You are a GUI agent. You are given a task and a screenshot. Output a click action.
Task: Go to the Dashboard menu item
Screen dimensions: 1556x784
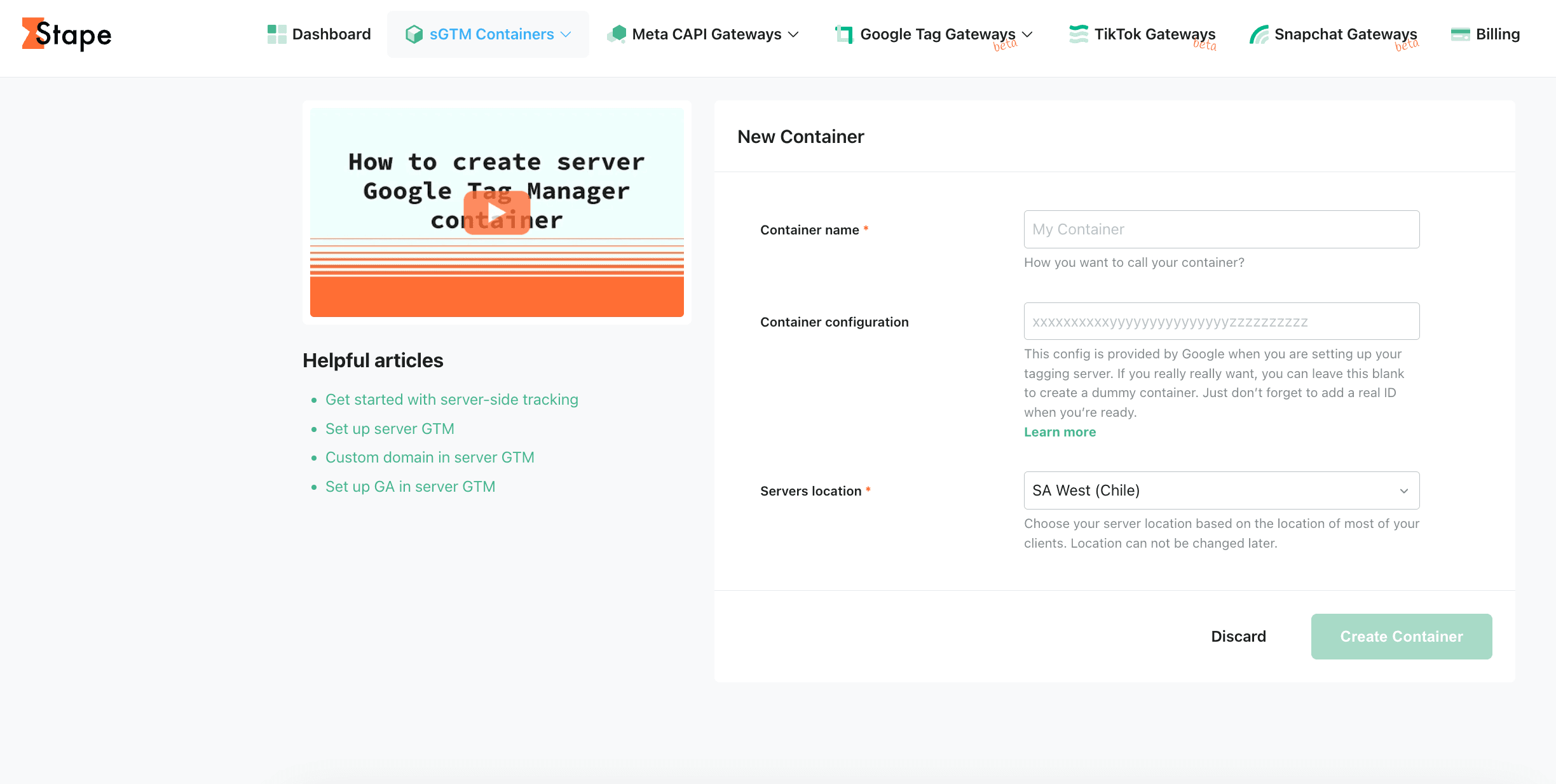[x=331, y=34]
